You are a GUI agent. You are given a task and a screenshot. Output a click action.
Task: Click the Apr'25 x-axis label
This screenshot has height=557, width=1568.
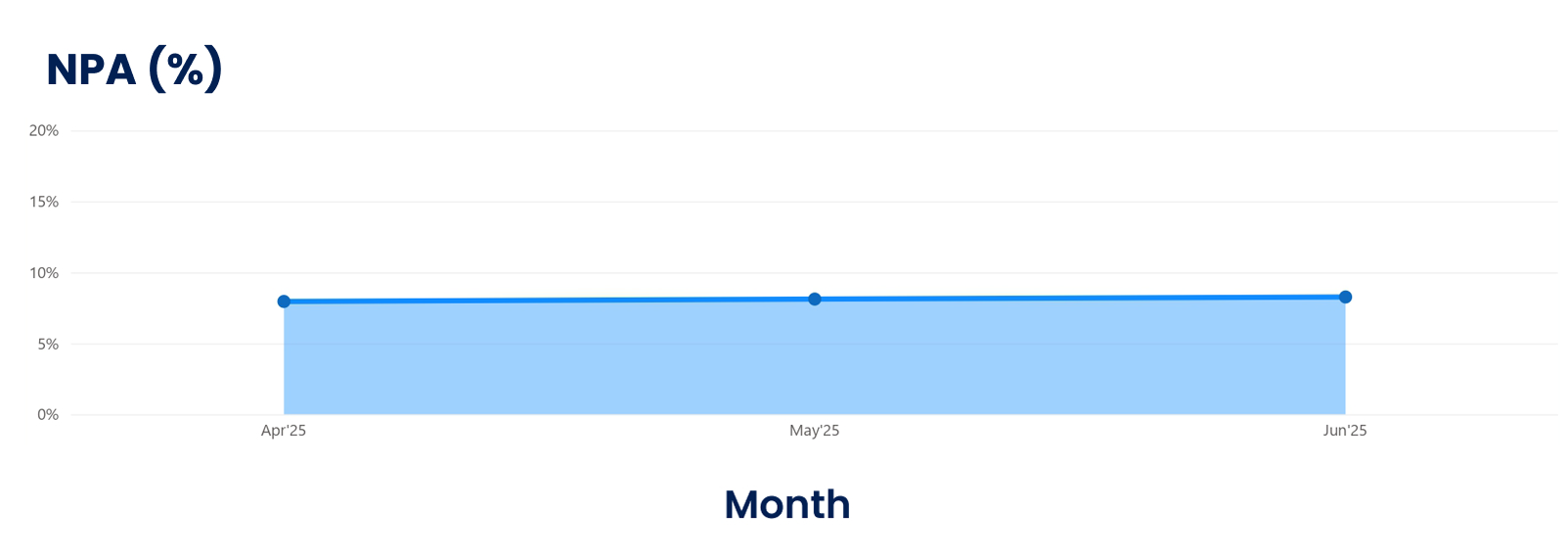click(x=284, y=431)
